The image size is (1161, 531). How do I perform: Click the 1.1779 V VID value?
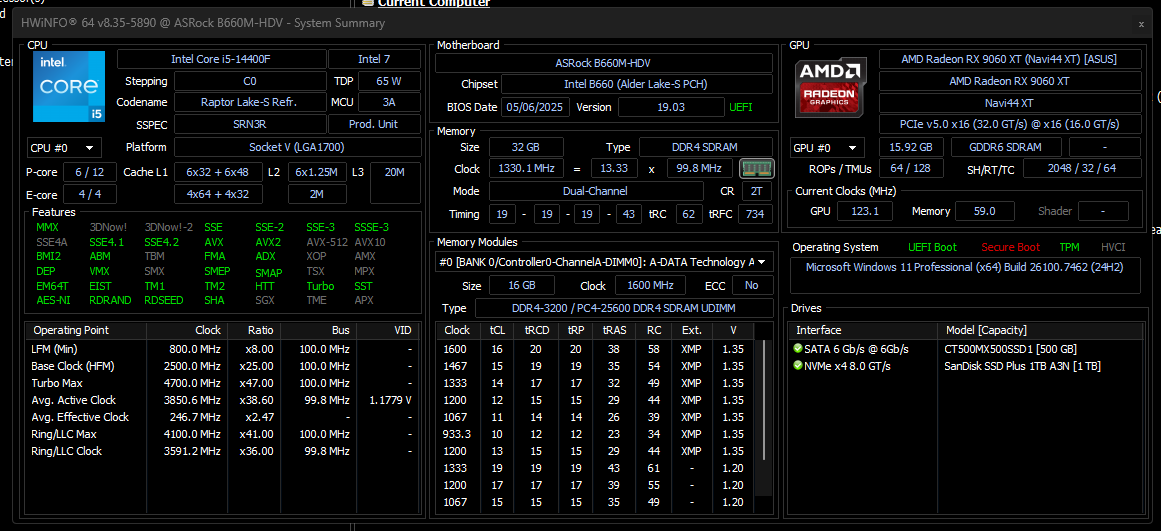pyautogui.click(x=389, y=400)
